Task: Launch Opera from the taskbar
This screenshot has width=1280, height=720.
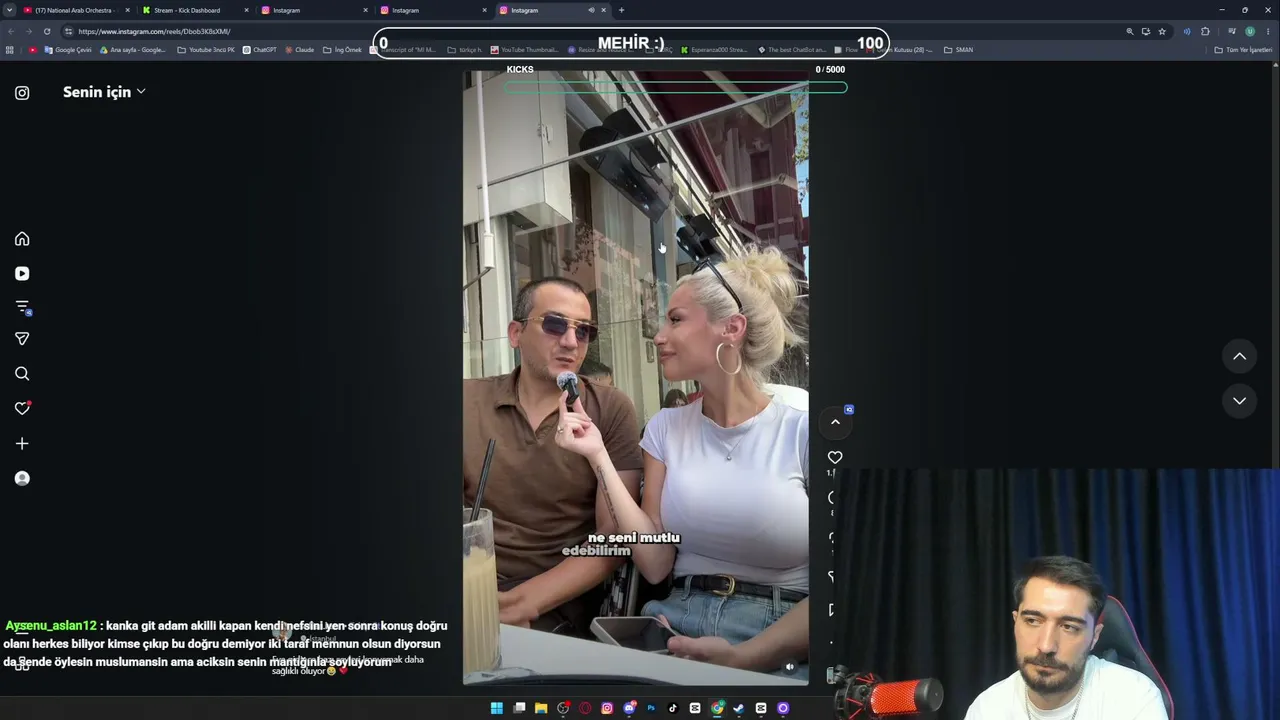Action: pyautogui.click(x=585, y=708)
